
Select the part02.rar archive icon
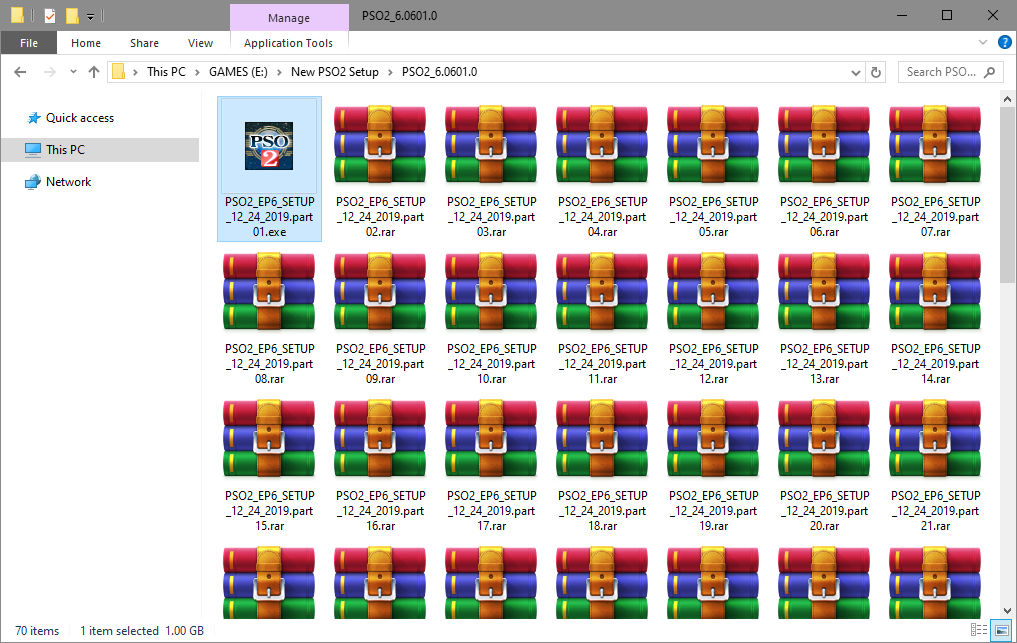coord(380,145)
